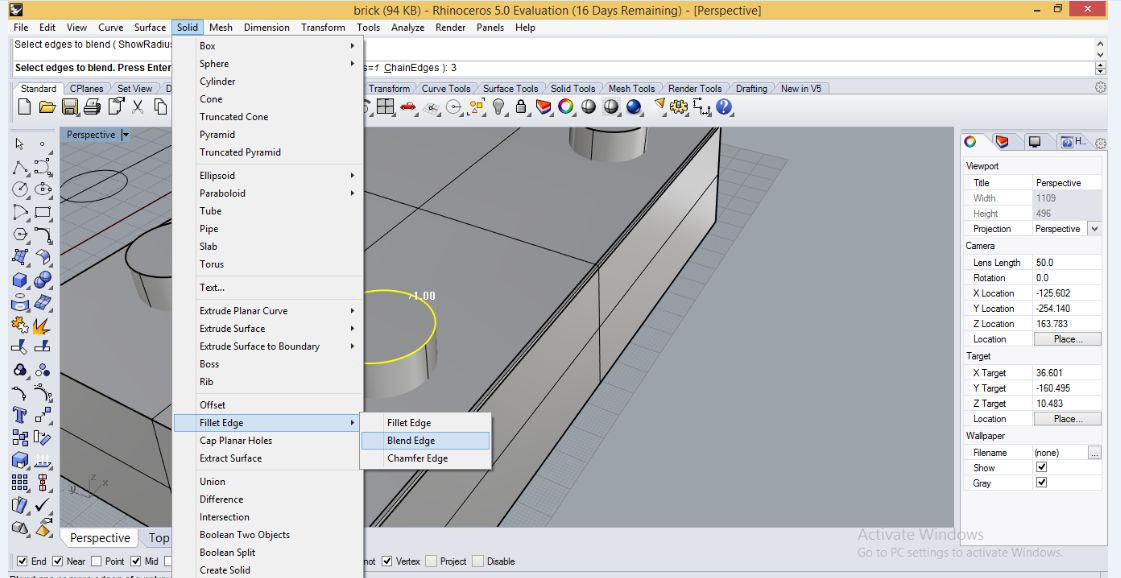The image size is (1121, 578).
Task: Click the New file icon
Action: click(24, 107)
